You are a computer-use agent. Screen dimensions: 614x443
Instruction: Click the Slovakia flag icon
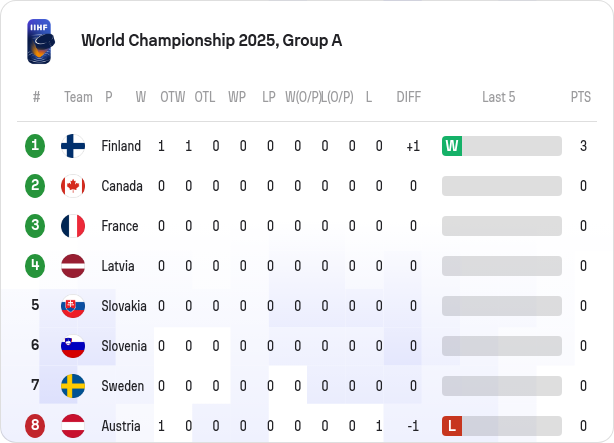point(73,306)
